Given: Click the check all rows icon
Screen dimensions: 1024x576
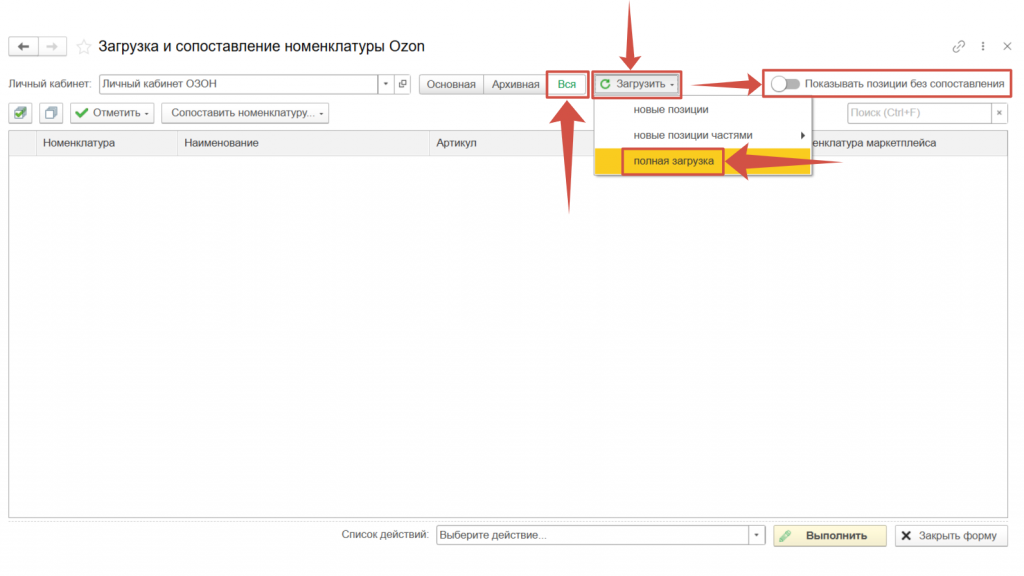Looking at the screenshot, I should coord(21,113).
